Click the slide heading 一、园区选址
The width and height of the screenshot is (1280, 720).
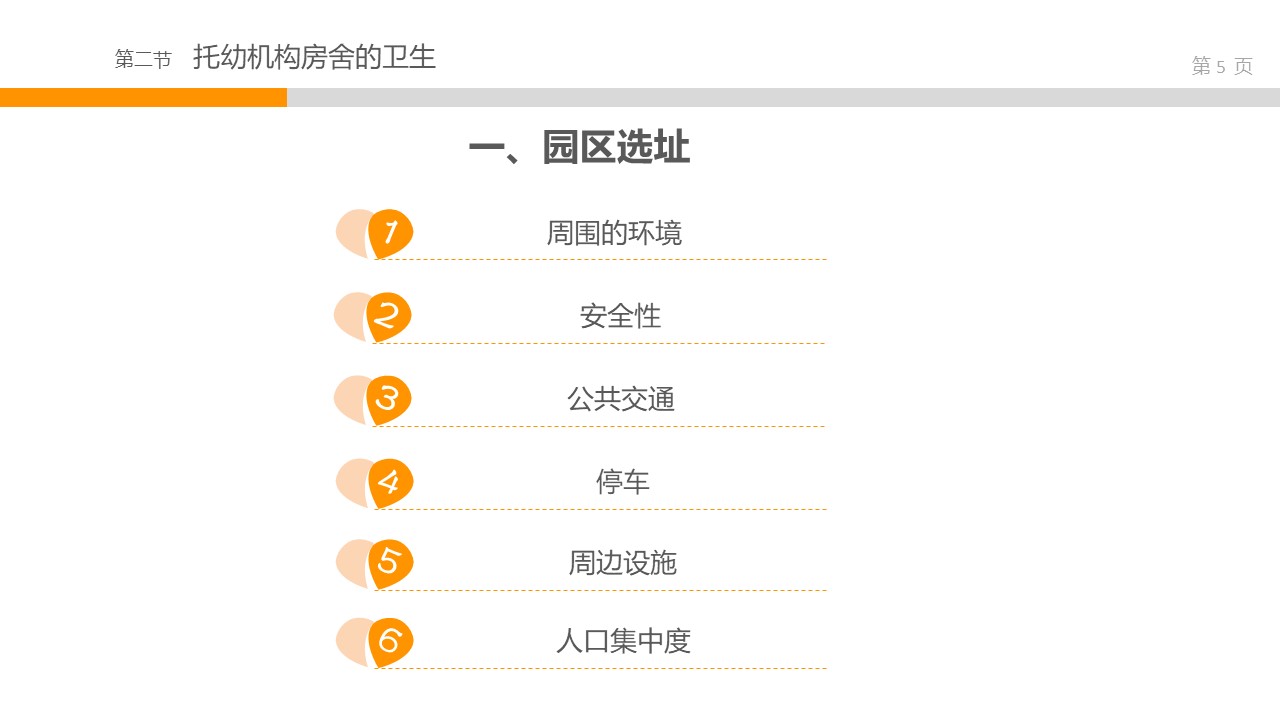click(x=579, y=148)
